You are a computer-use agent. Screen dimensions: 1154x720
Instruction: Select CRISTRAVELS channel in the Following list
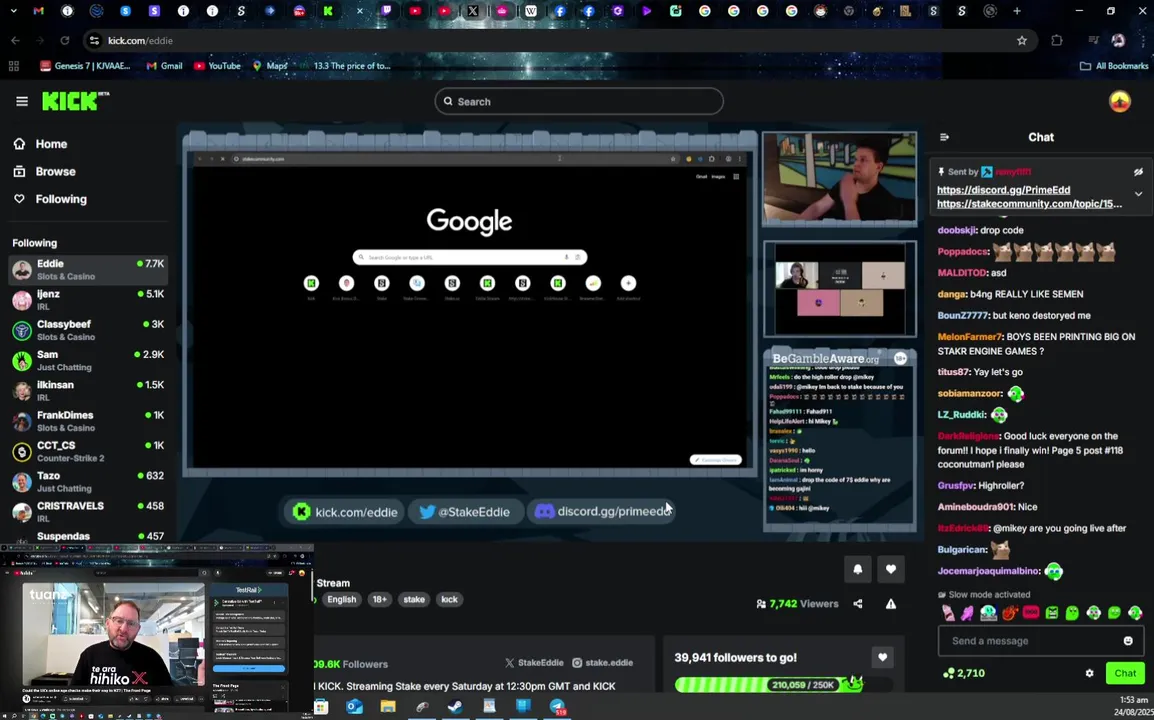pos(88,512)
